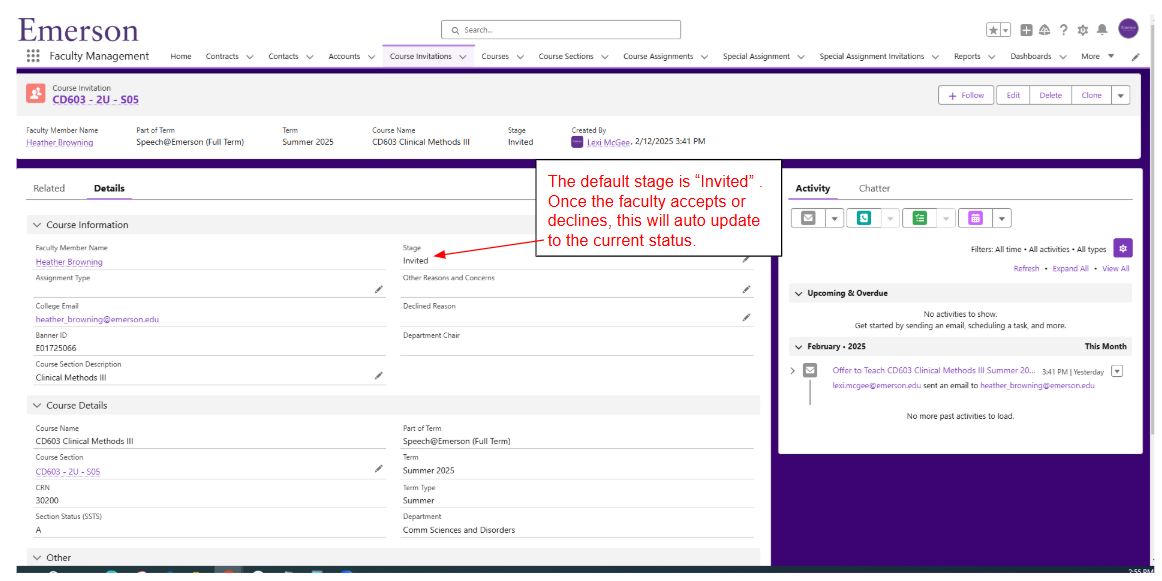Image resolution: width=1162 pixels, height=581 pixels.
Task: Click the View All link
Action: (x=1115, y=268)
